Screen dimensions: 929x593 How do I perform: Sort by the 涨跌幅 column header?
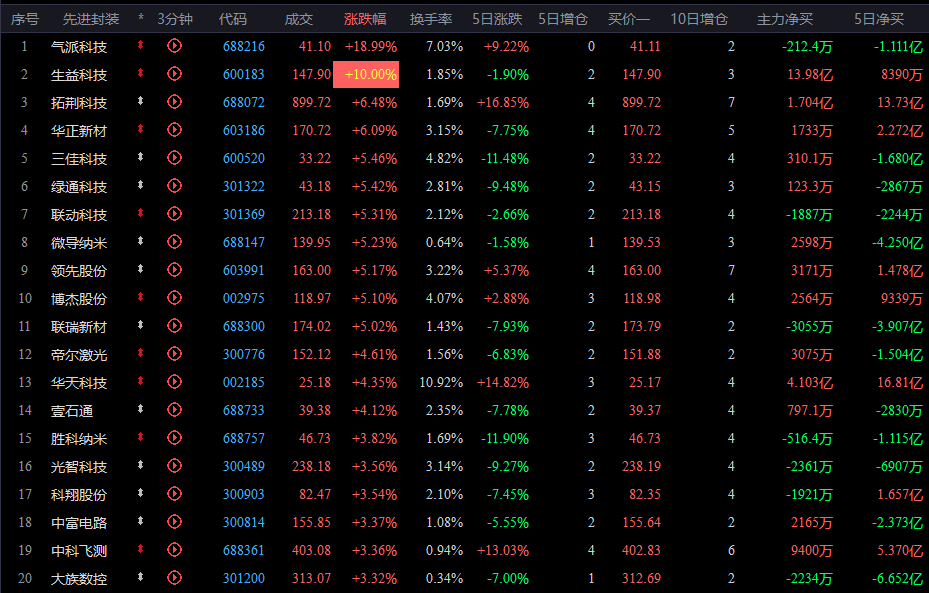click(365, 20)
